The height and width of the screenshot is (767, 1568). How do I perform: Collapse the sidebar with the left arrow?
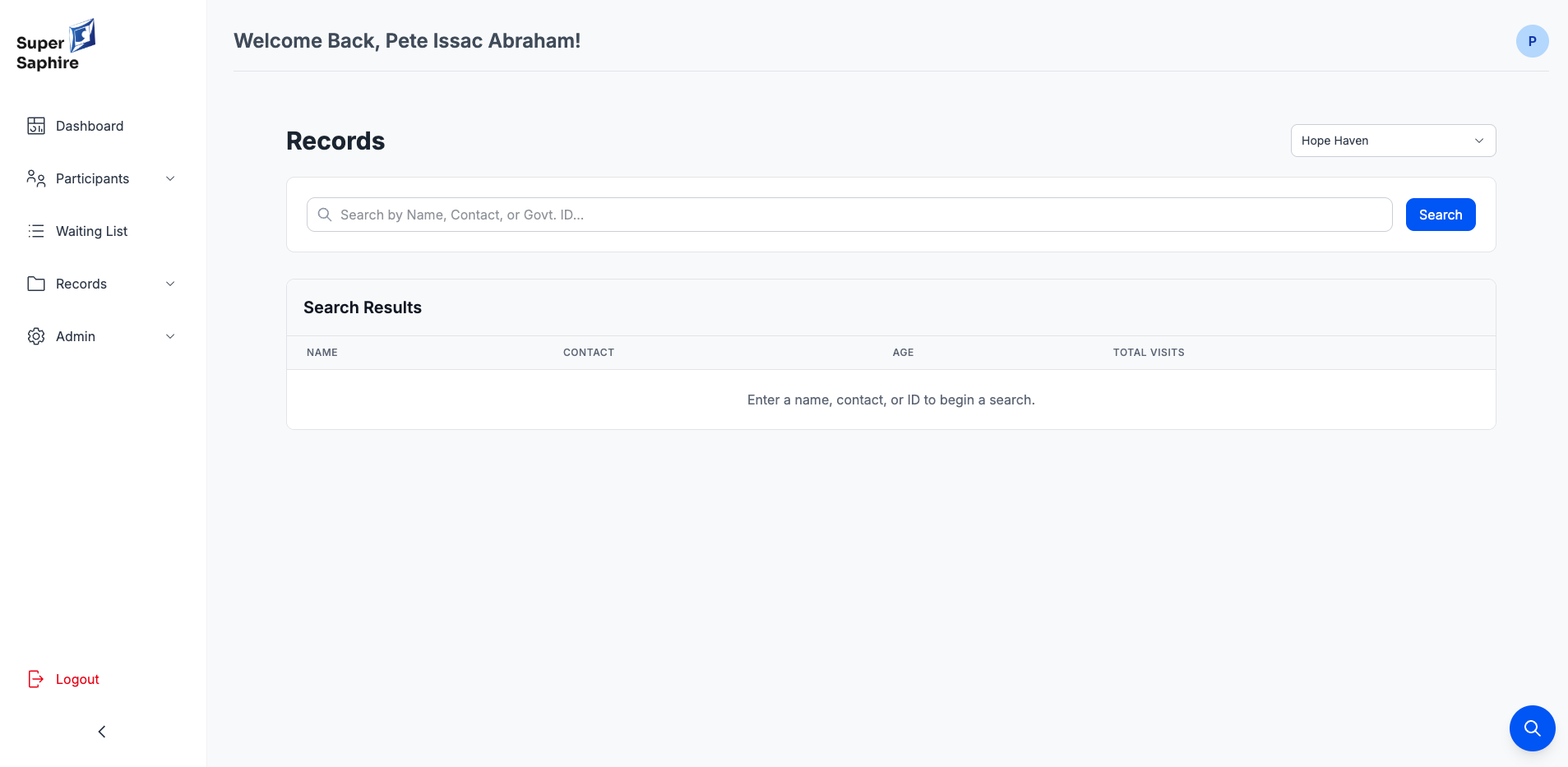pyautogui.click(x=102, y=732)
